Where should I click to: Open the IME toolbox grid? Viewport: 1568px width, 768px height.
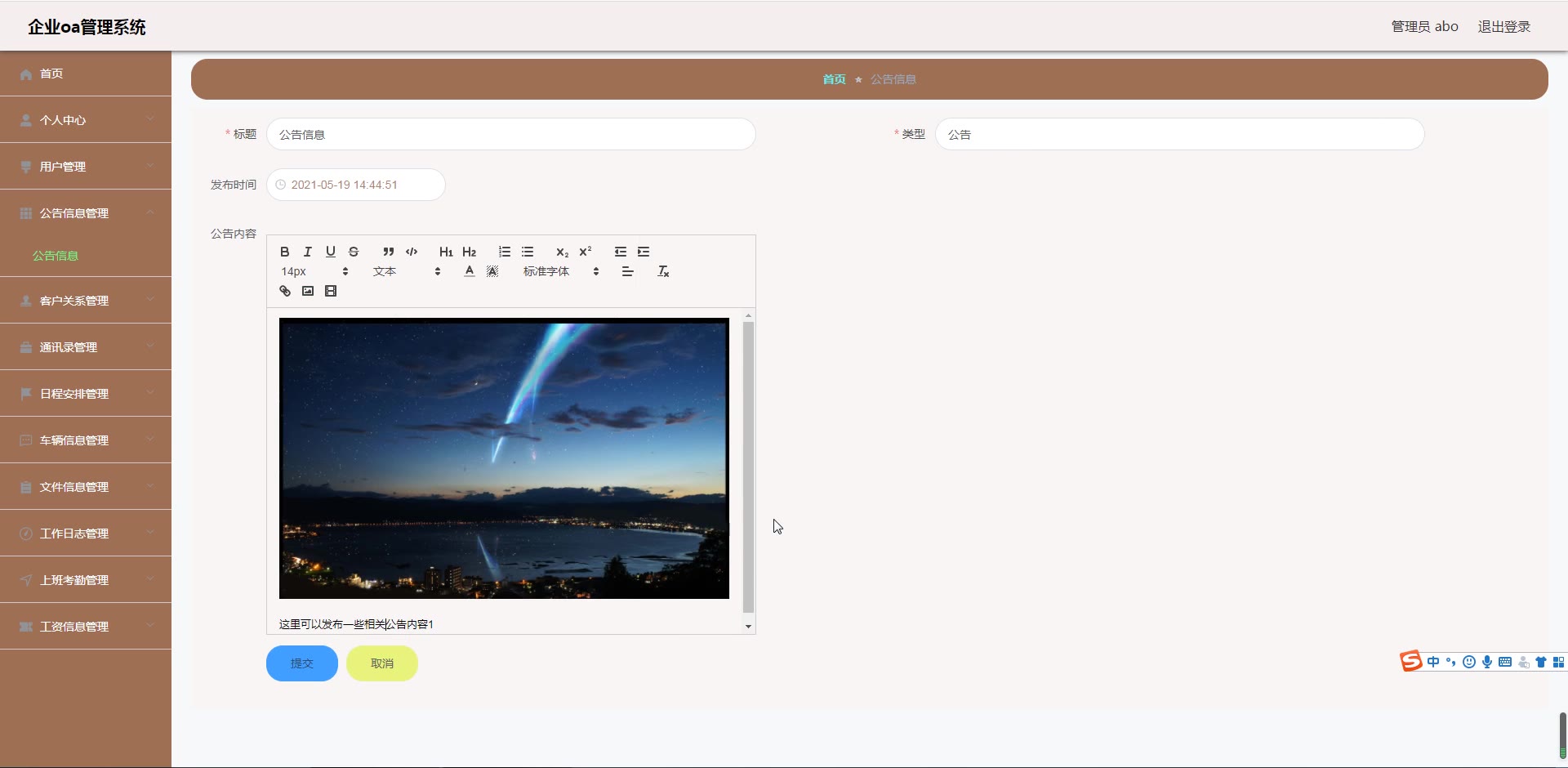point(1558,662)
